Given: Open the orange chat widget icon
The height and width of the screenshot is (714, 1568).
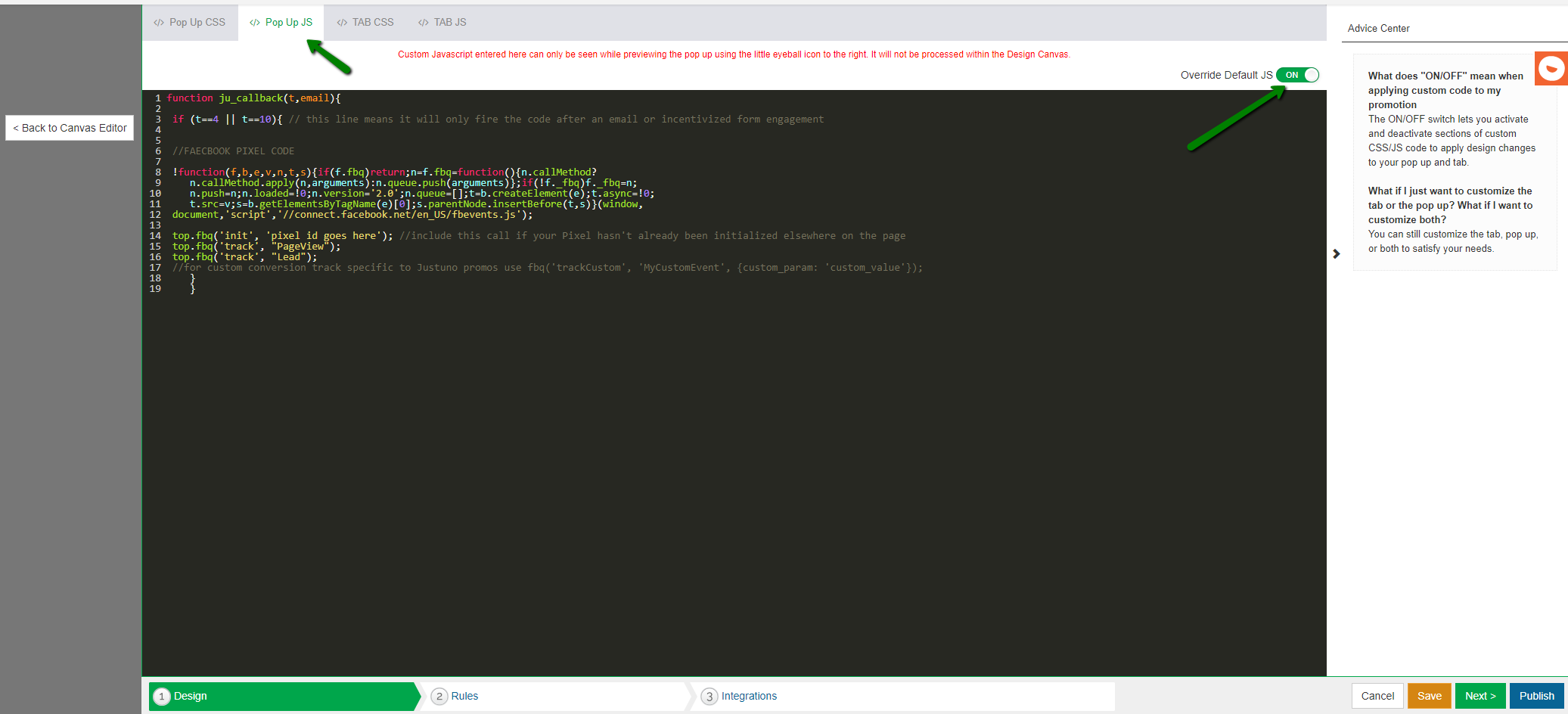Looking at the screenshot, I should tap(1551, 69).
